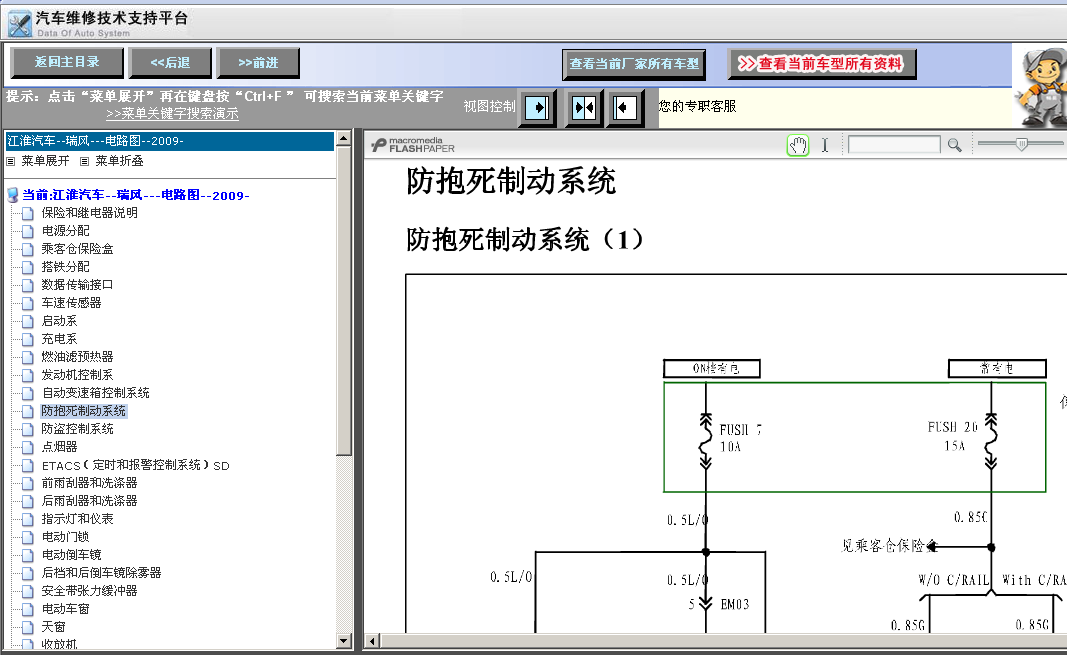Select the text selection cursor tool

pyautogui.click(x=825, y=145)
